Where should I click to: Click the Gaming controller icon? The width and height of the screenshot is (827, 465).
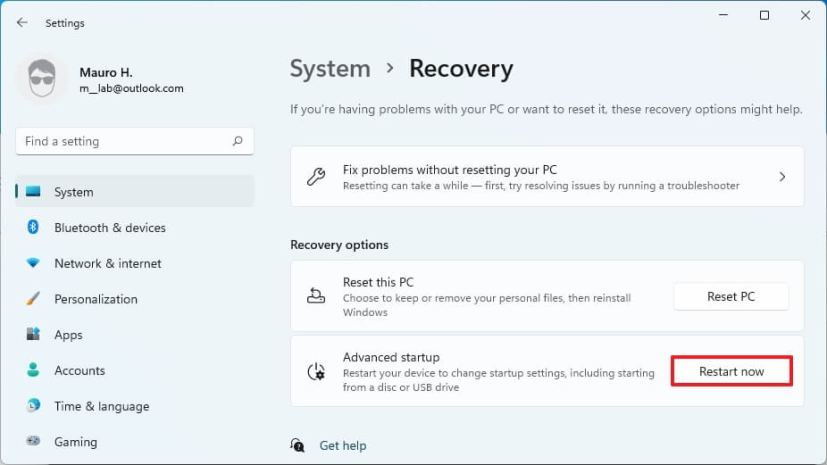33,441
